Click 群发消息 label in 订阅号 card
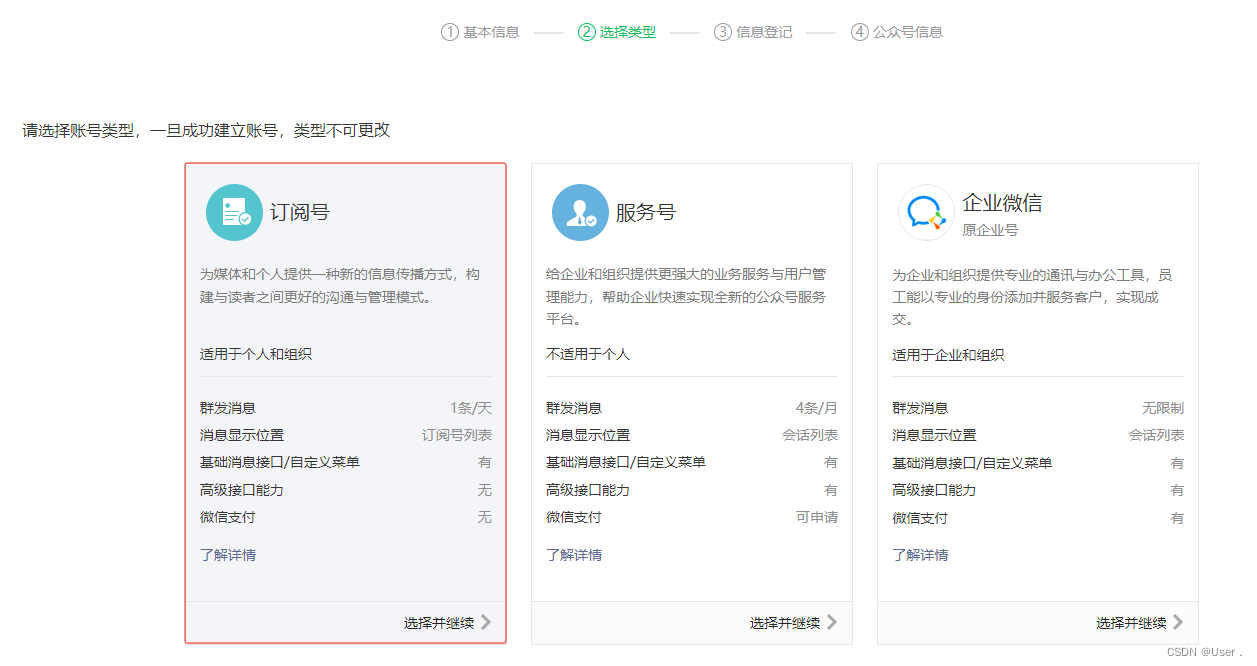This screenshot has width=1257, height=666. (228, 408)
